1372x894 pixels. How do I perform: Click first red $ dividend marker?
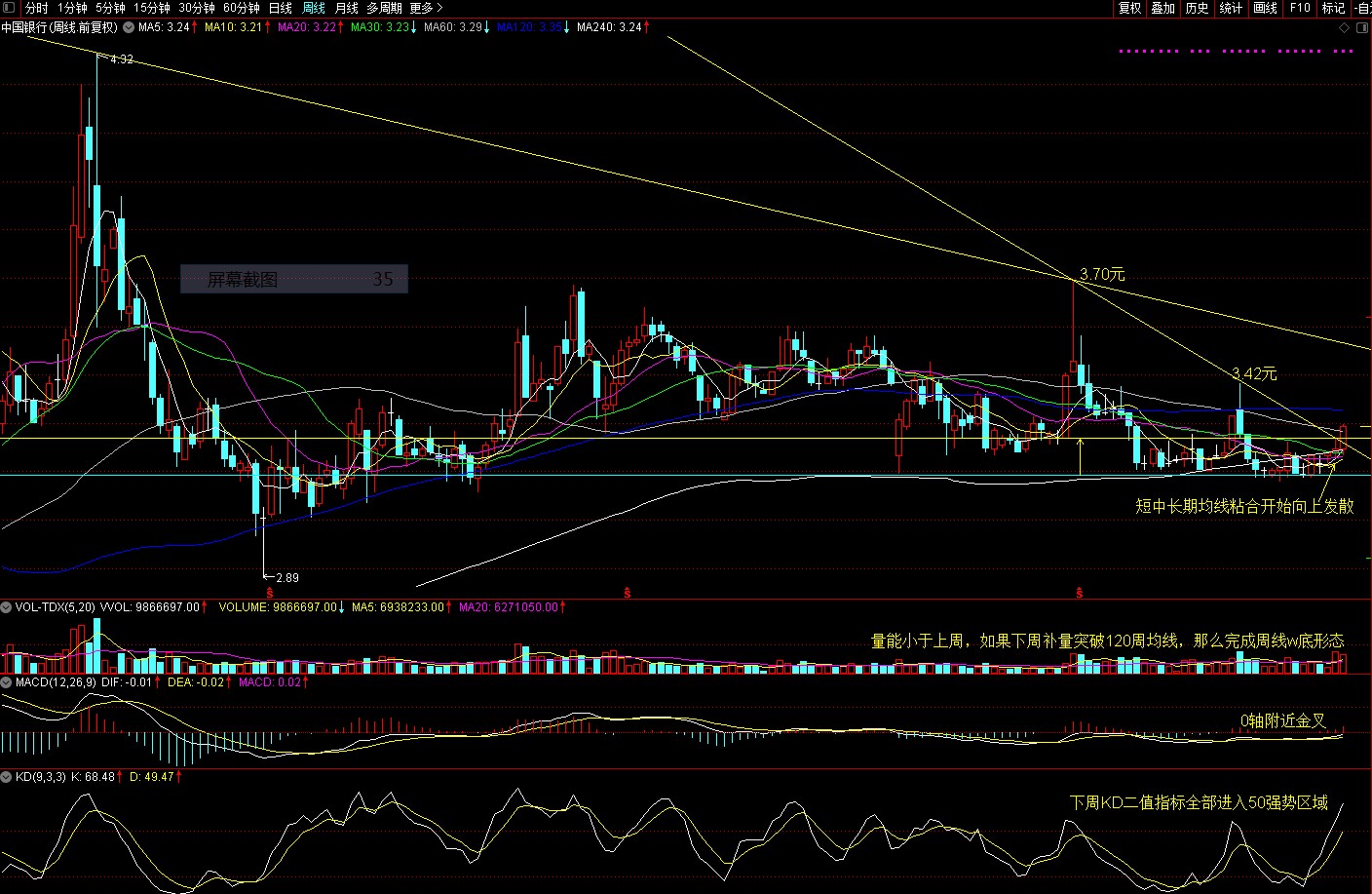(269, 592)
